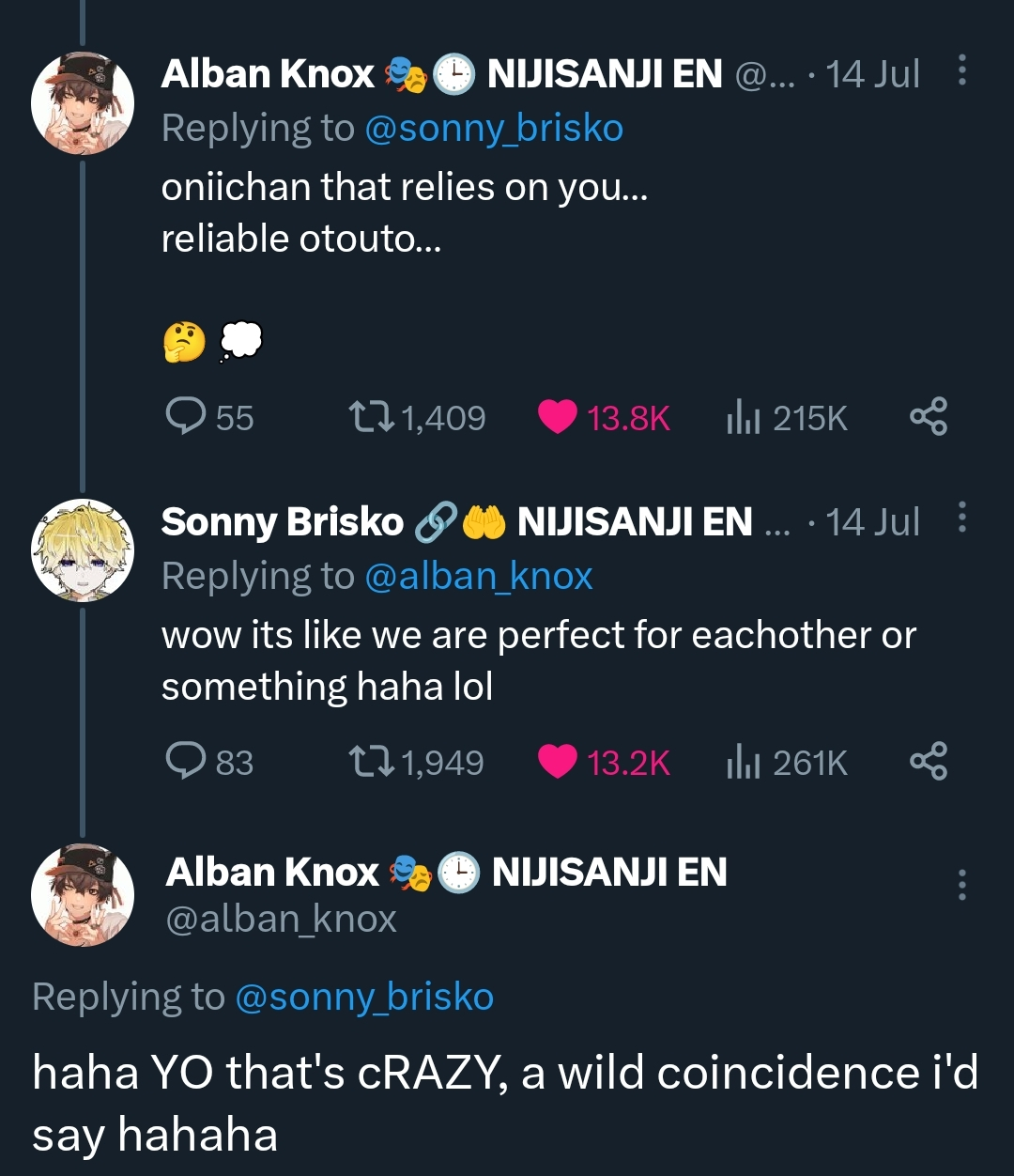Open Alban Knox's avatar on the first tweet
Image resolution: width=1014 pixels, height=1176 pixels.
(83, 103)
